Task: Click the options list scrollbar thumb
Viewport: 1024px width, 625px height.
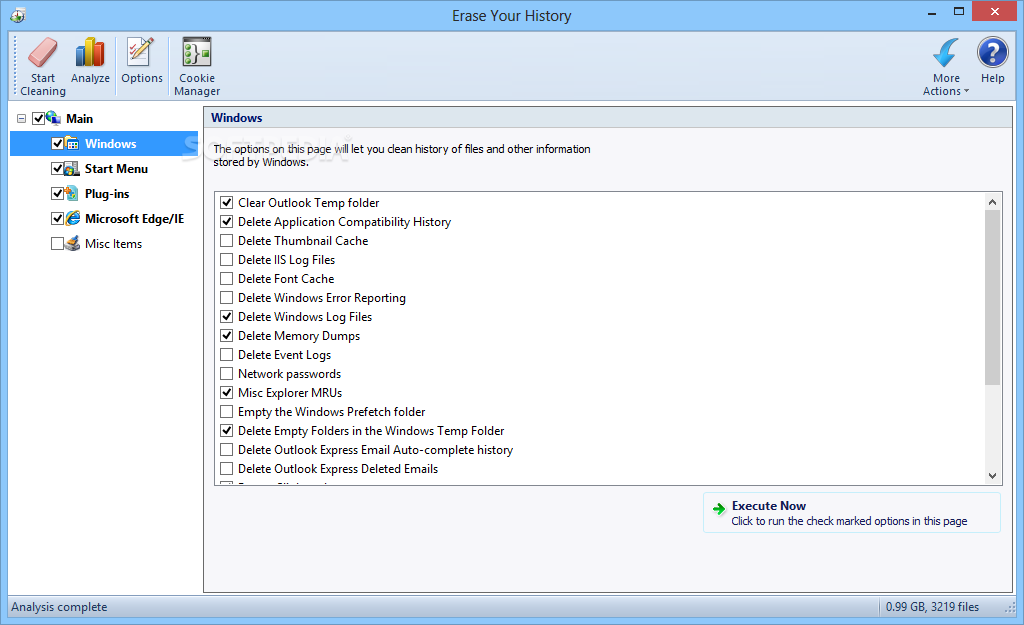Action: coord(992,297)
